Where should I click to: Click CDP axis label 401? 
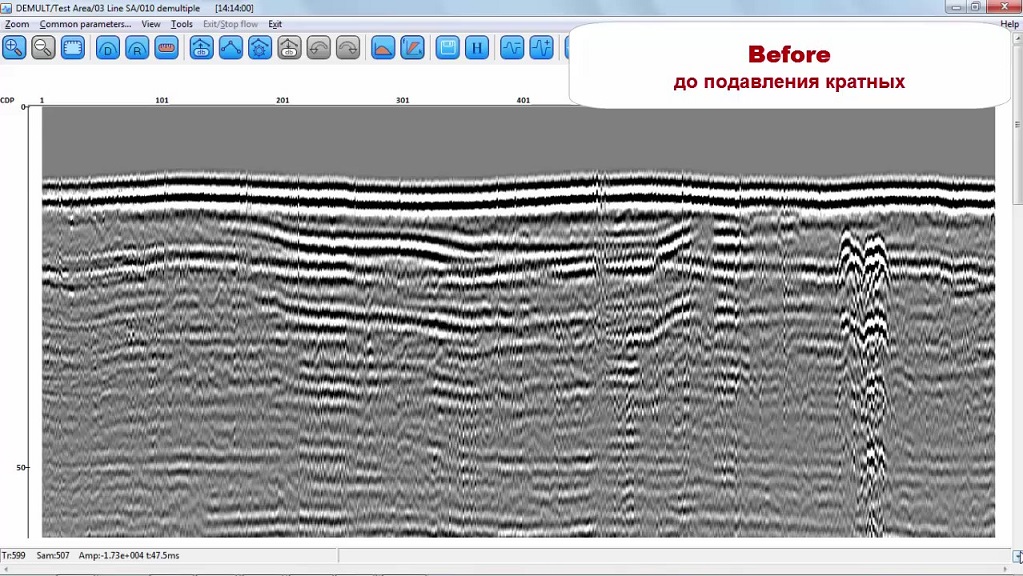pyautogui.click(x=523, y=100)
